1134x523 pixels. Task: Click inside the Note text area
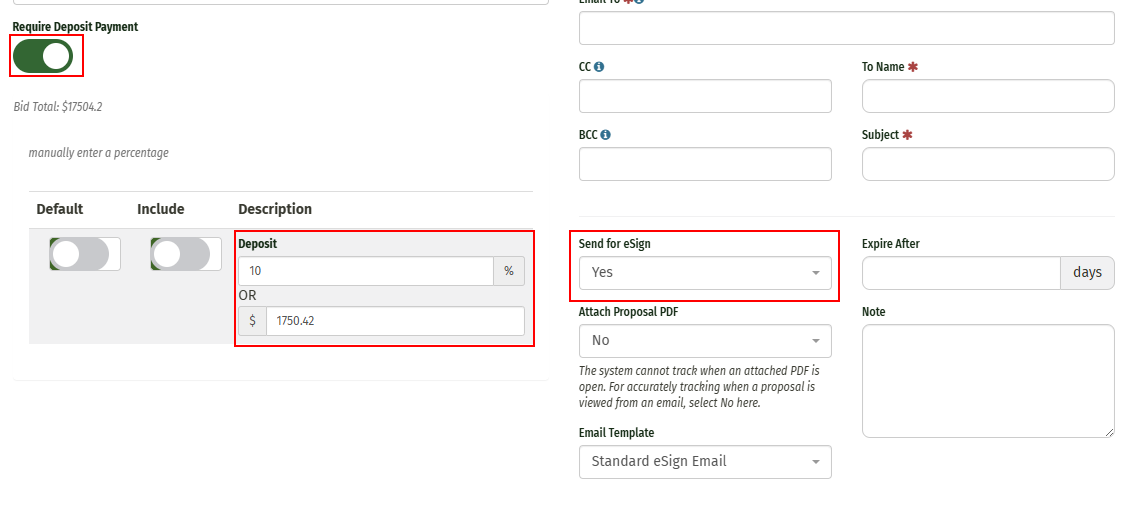[987, 380]
